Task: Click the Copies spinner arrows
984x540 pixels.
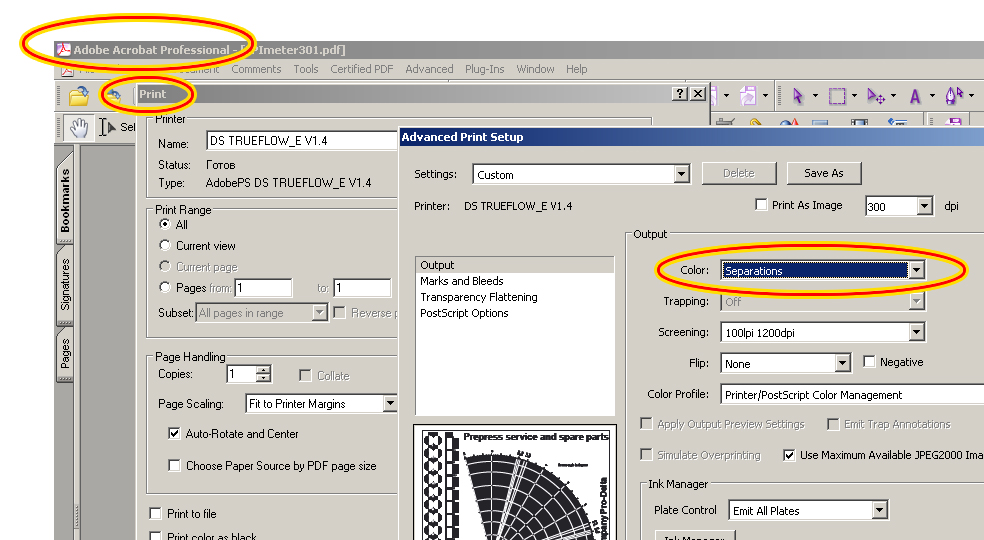Action: point(264,374)
